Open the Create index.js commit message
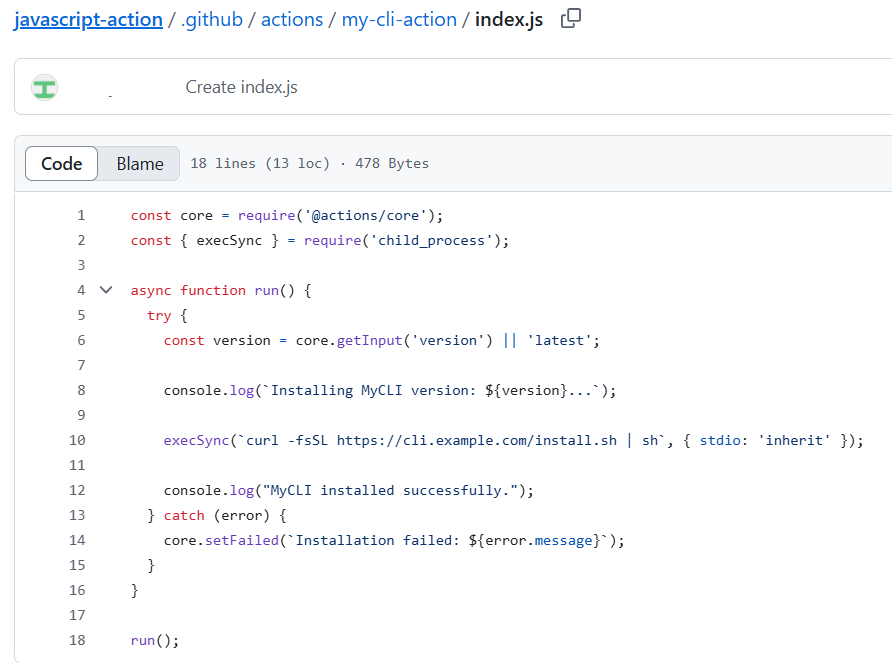The image size is (892, 663). point(241,87)
